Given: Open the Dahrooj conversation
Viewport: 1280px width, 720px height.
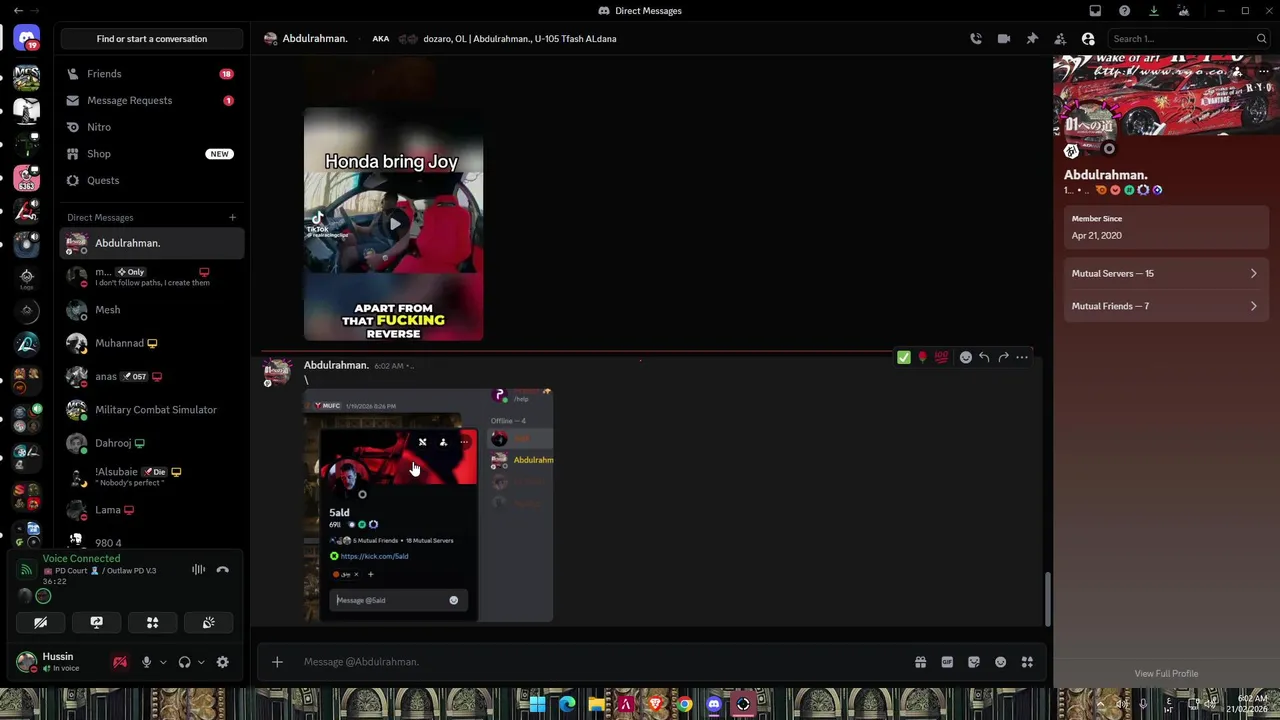Looking at the screenshot, I should [152, 443].
